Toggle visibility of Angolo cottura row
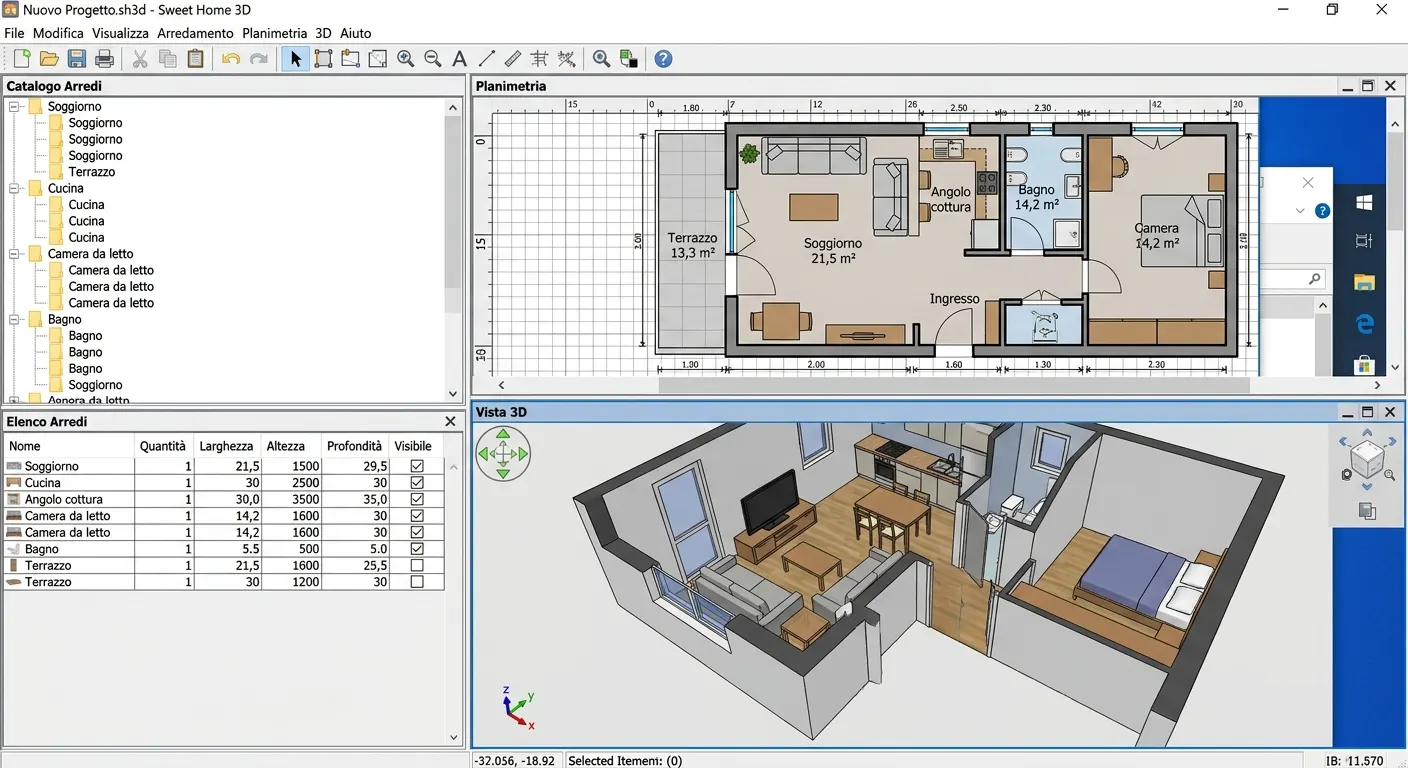This screenshot has height=768, width=1408. pos(417,499)
